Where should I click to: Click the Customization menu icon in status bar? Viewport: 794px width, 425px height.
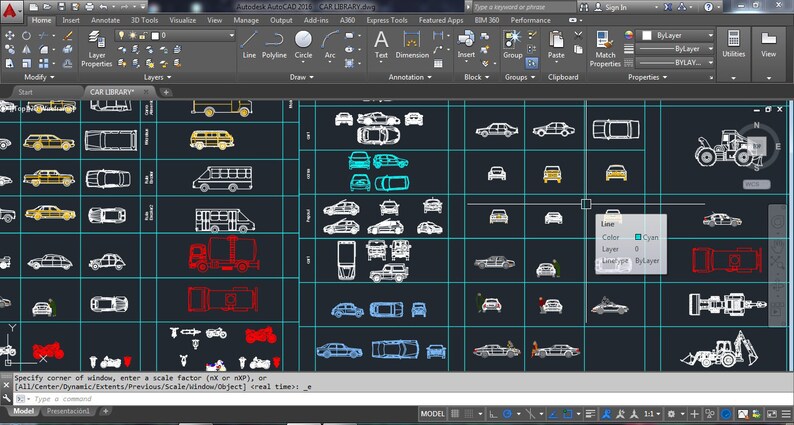pos(785,414)
